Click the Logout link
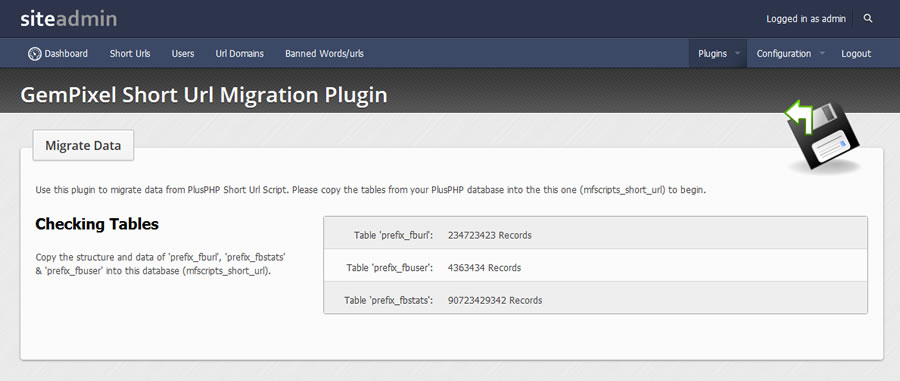 856,53
